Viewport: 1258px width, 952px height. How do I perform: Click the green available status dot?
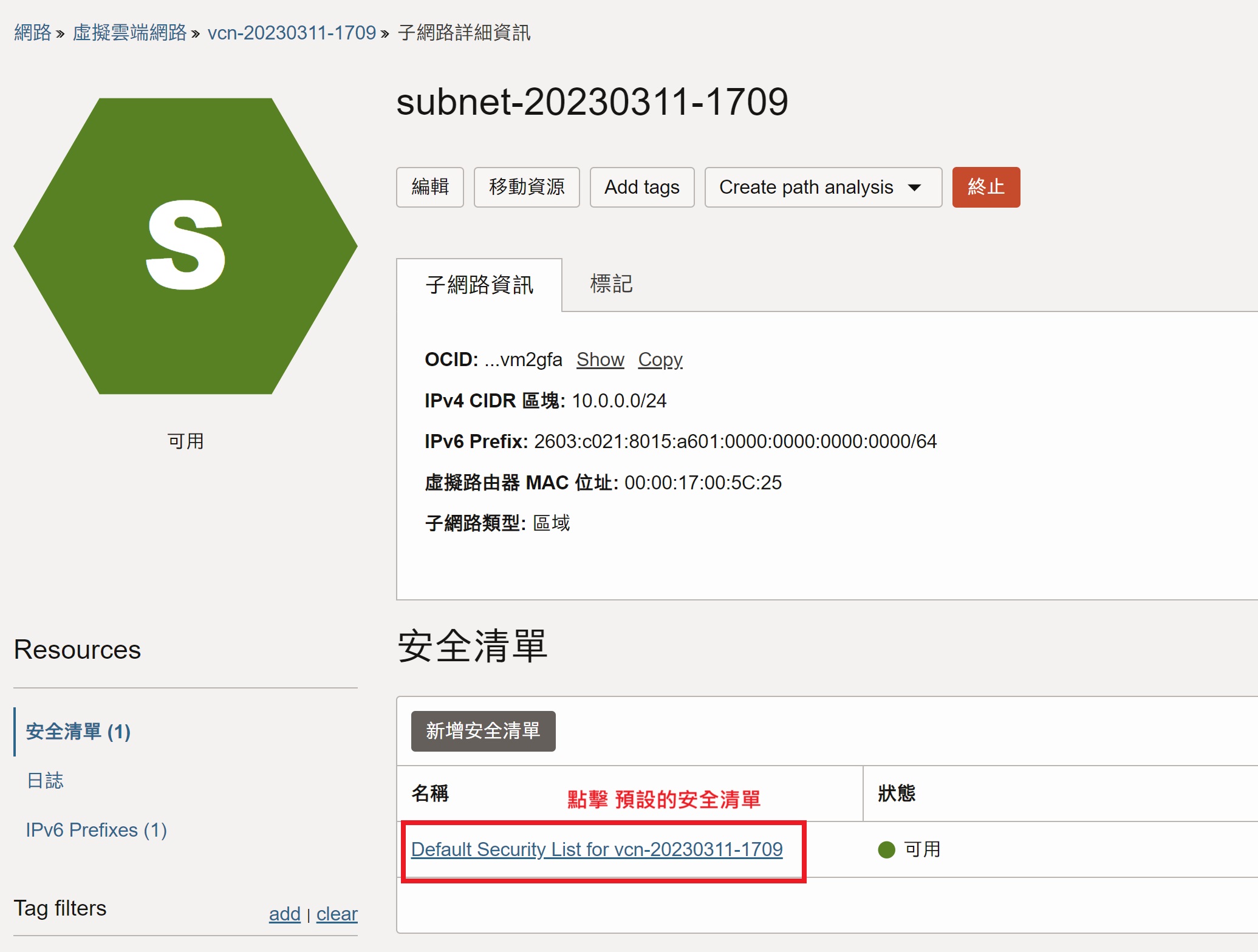coord(886,849)
